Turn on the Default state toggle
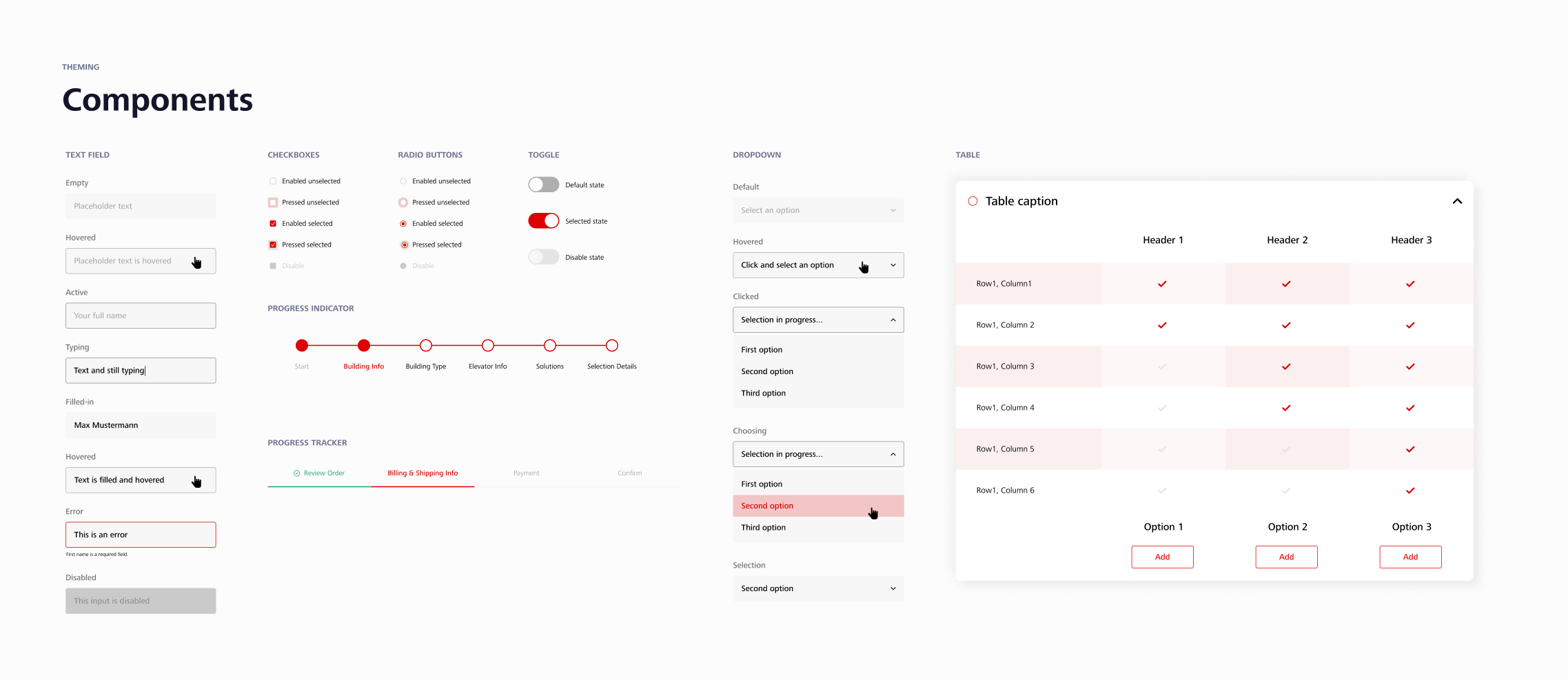The width and height of the screenshot is (1568, 680). click(544, 185)
